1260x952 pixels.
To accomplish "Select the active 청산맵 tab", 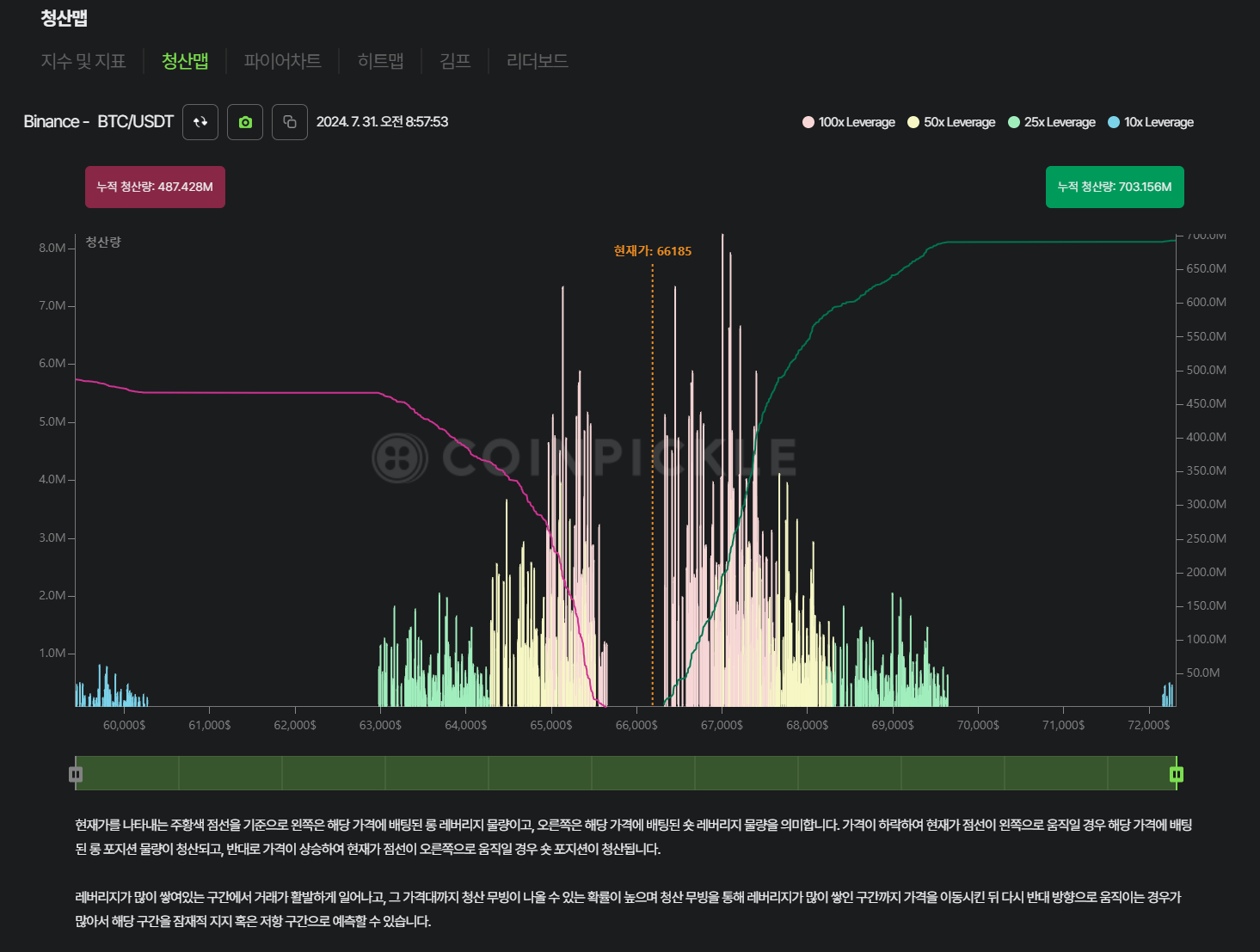I will (185, 61).
